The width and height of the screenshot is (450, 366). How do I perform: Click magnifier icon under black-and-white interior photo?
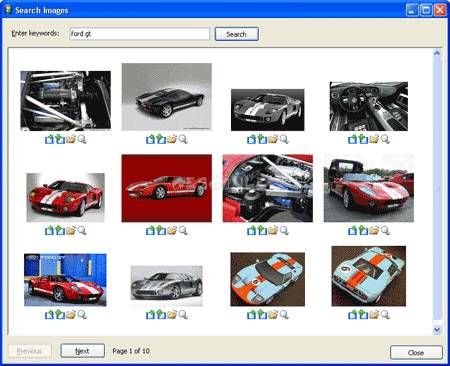(385, 139)
